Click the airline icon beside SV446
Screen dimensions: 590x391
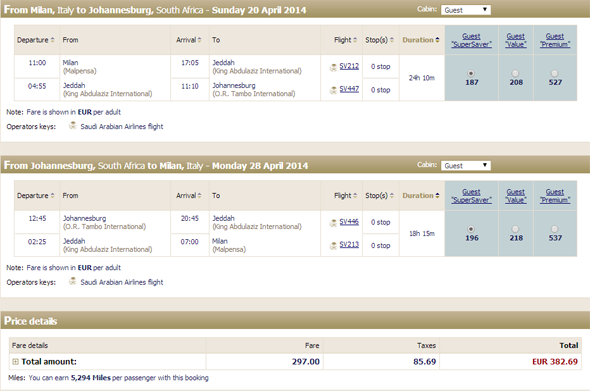[x=333, y=224]
